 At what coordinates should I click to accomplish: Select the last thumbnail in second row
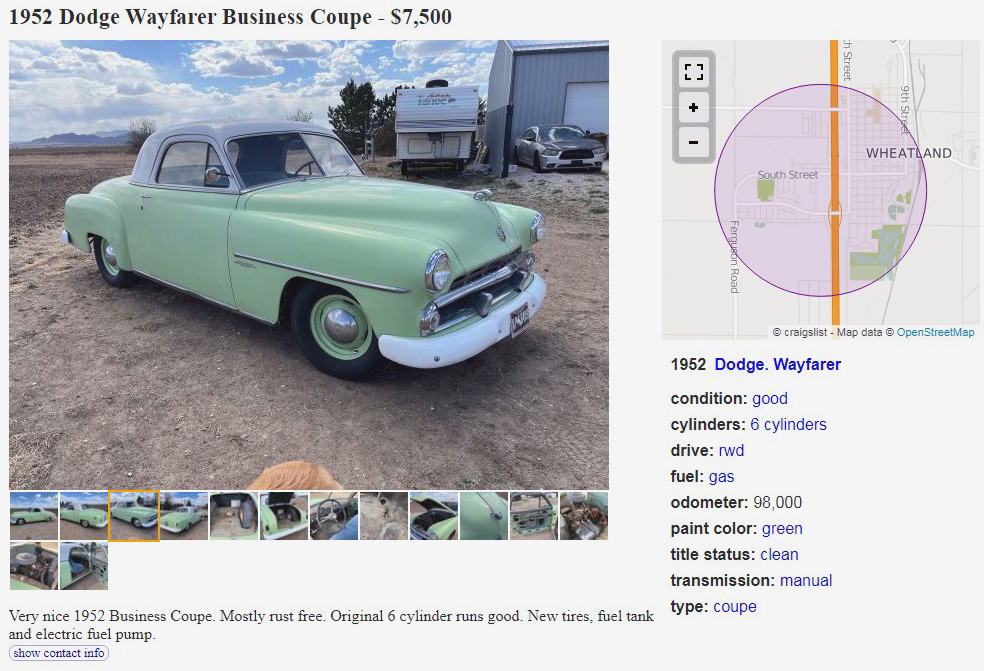(x=84, y=566)
